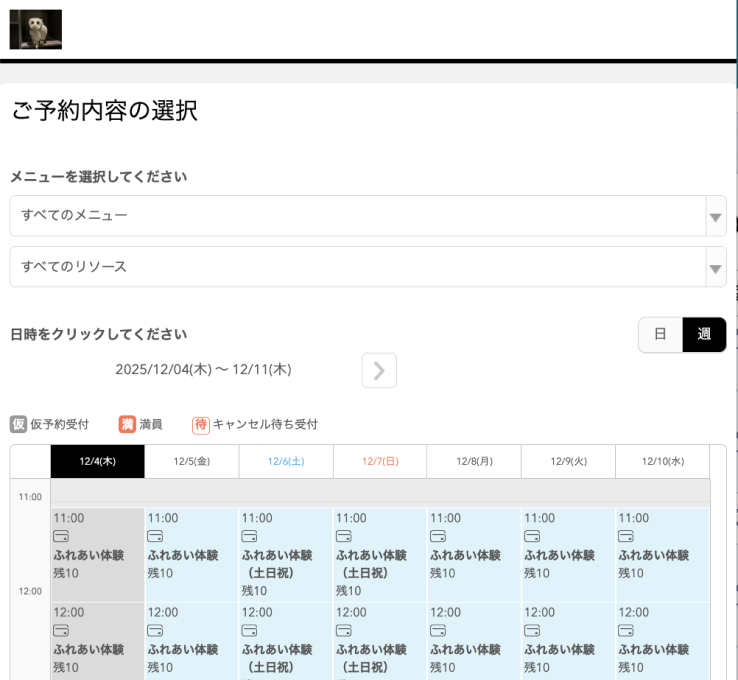738x680 pixels.
Task: Choose 11:00 ふれあい体験(土日祝) slot on 12/6
Action: [286, 554]
